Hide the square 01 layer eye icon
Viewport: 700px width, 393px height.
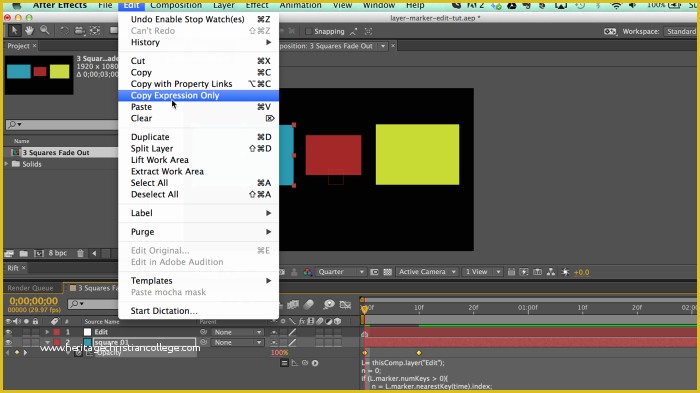point(8,343)
